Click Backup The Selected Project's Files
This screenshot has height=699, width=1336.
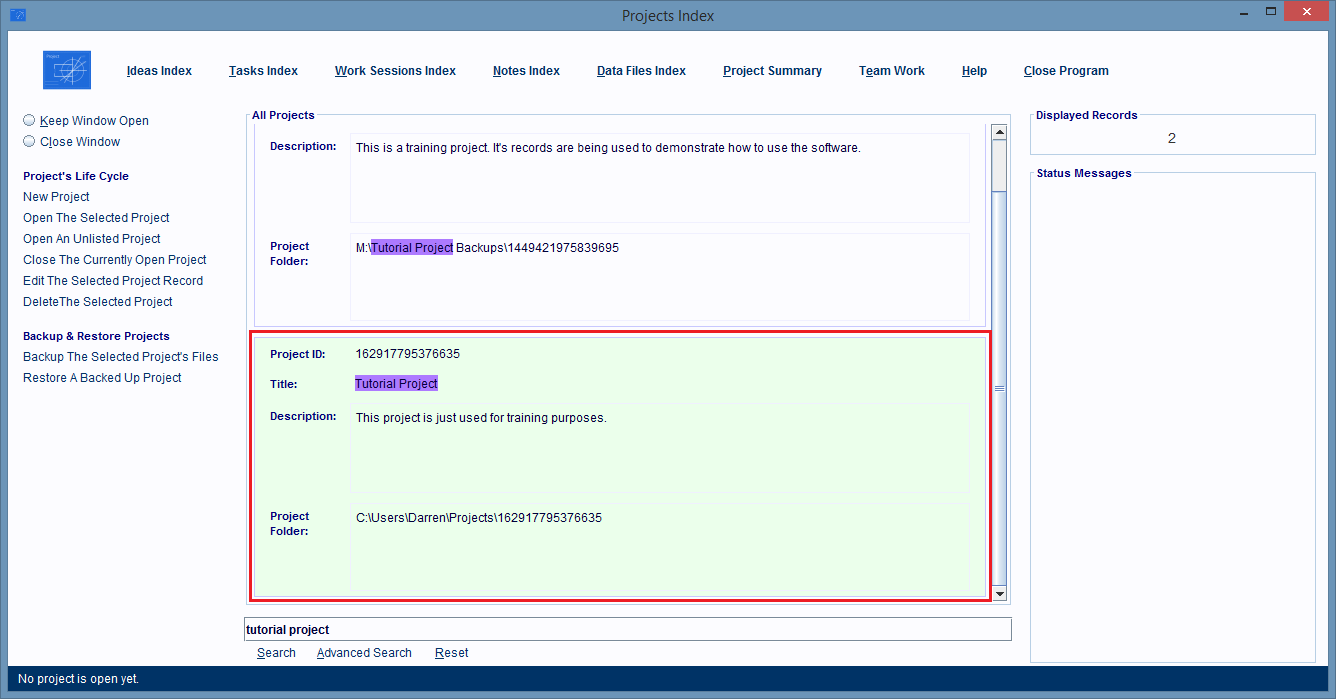coord(120,357)
